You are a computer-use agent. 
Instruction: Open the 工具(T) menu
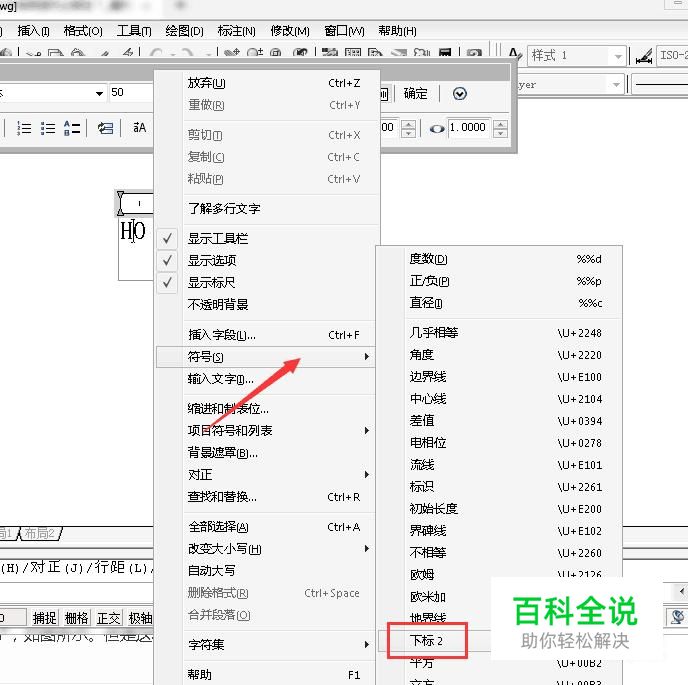click(134, 31)
